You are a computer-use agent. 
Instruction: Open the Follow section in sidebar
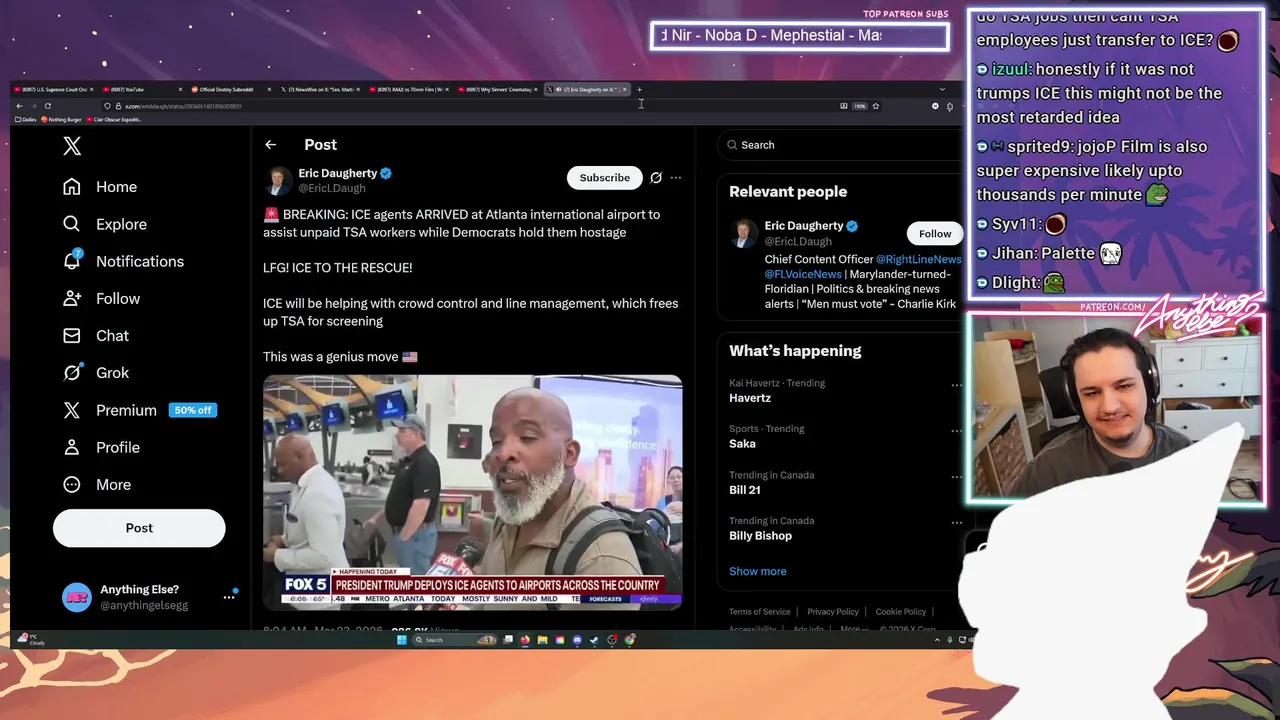[101, 298]
